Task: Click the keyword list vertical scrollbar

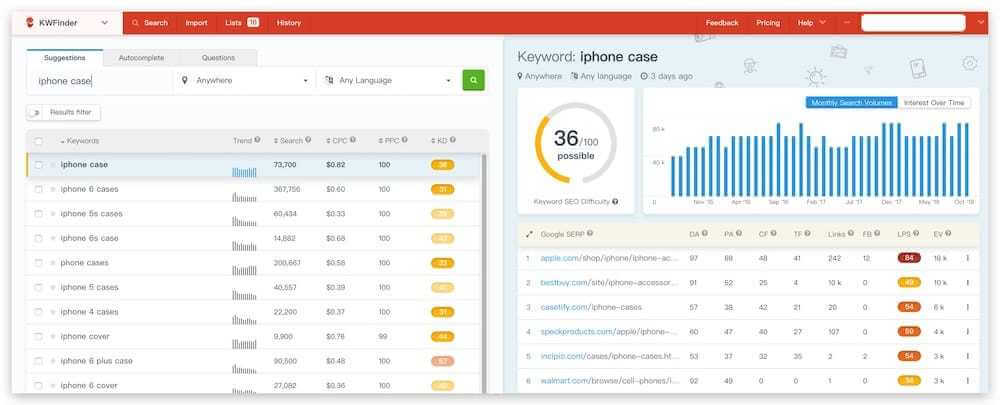Action: pyautogui.click(x=483, y=273)
